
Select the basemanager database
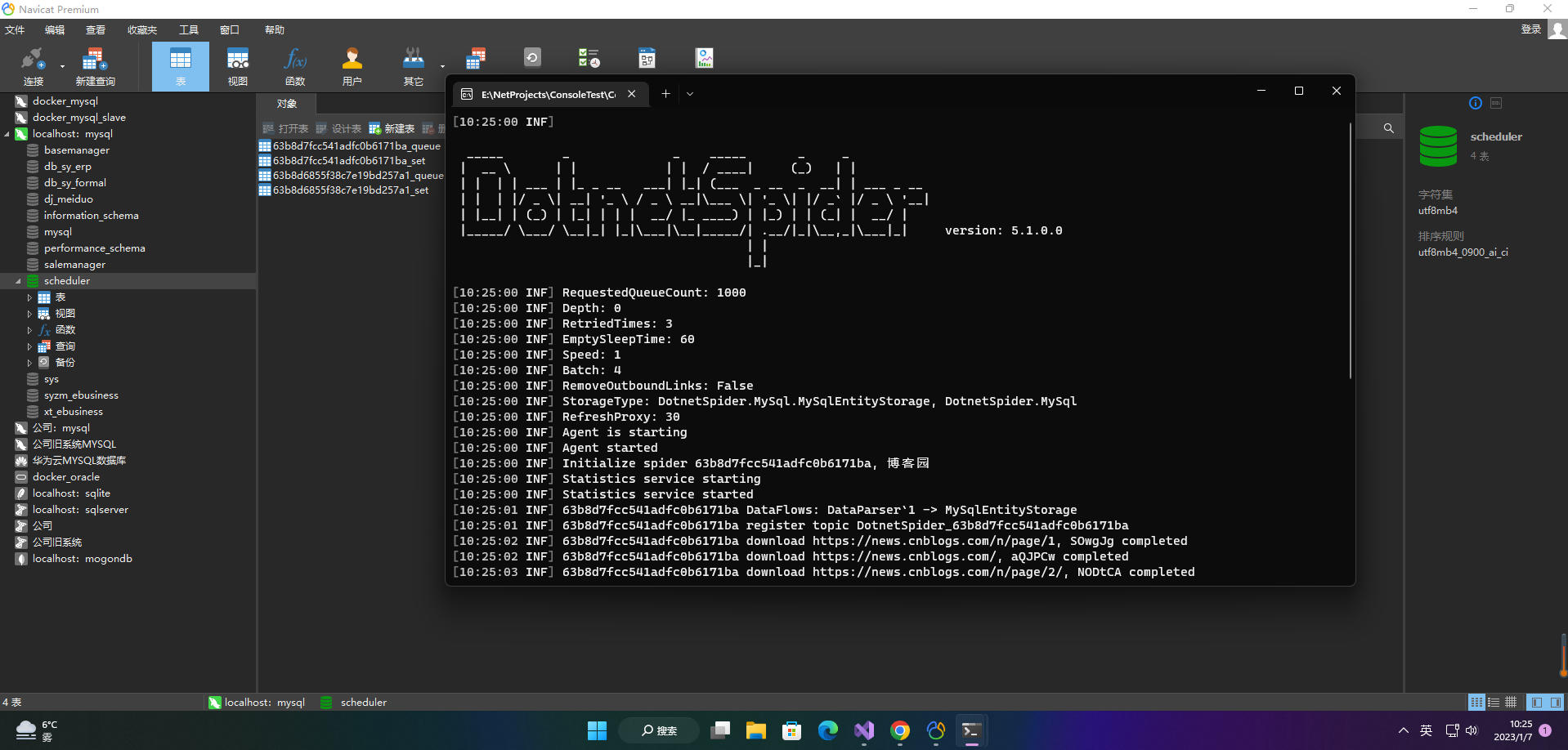[x=77, y=150]
